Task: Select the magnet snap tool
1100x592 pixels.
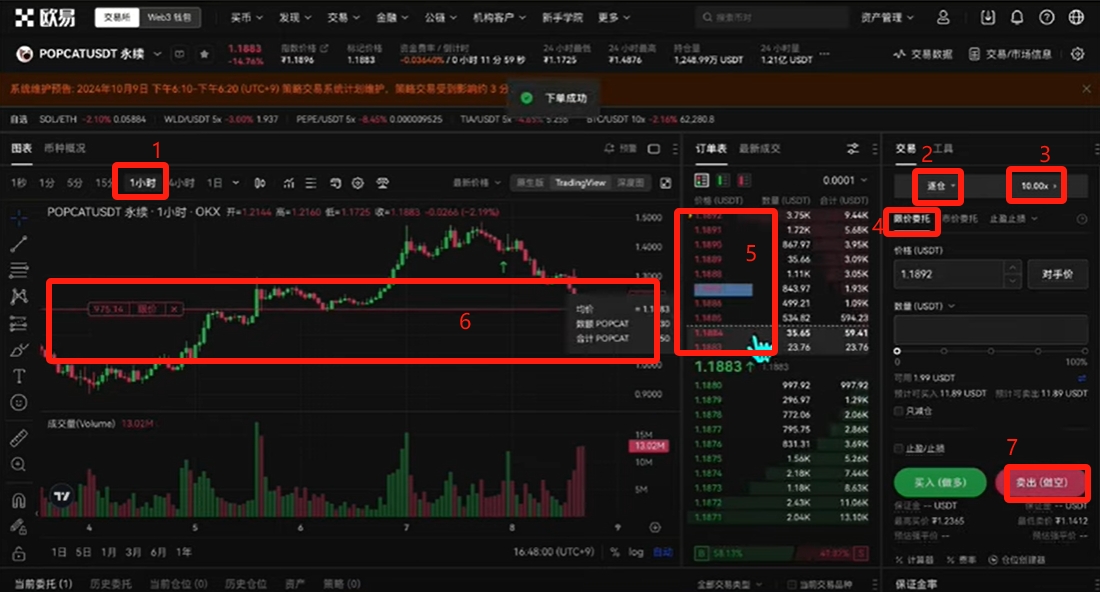Action: [x=18, y=500]
